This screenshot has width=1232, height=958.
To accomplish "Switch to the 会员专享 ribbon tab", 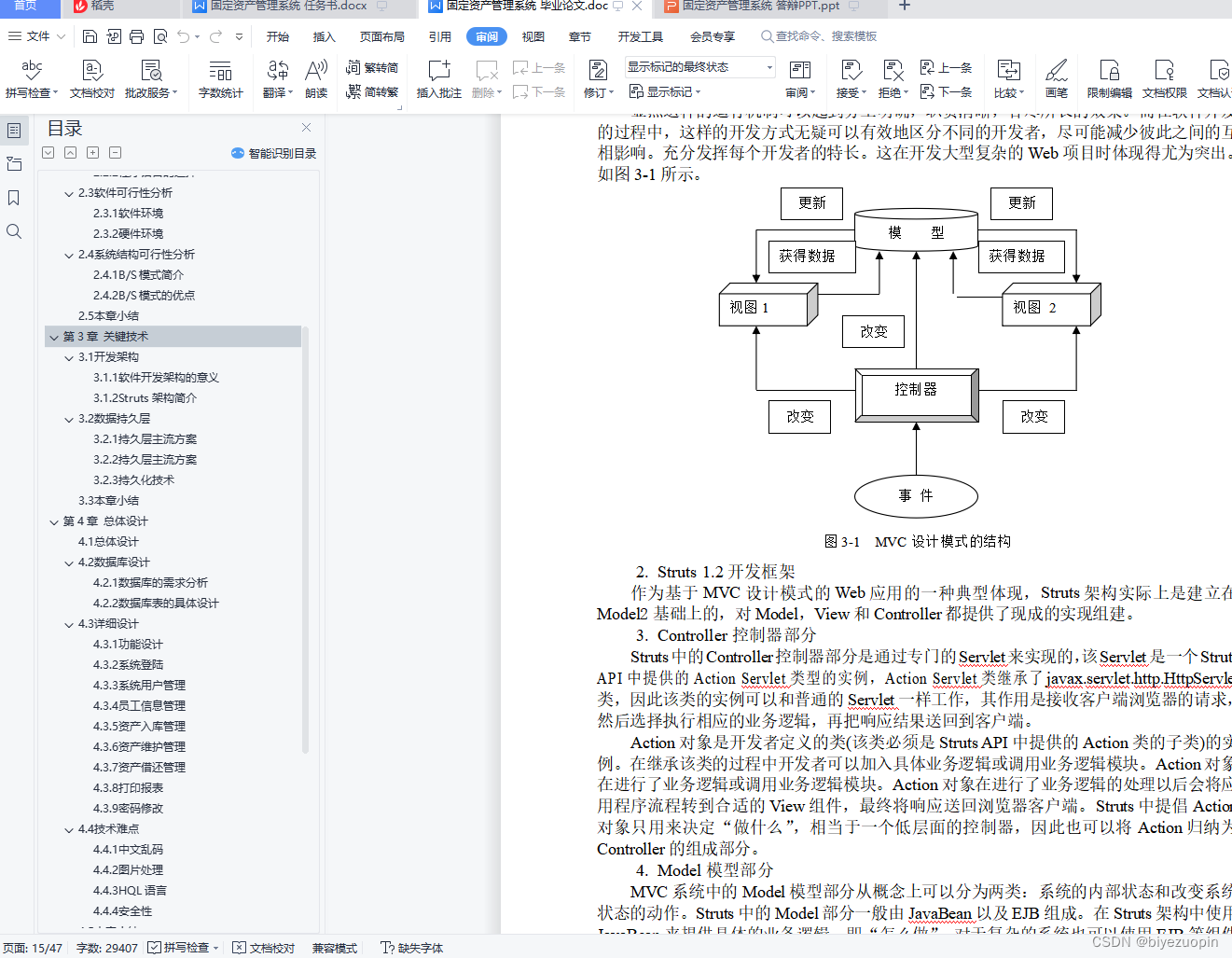I will pyautogui.click(x=713, y=36).
